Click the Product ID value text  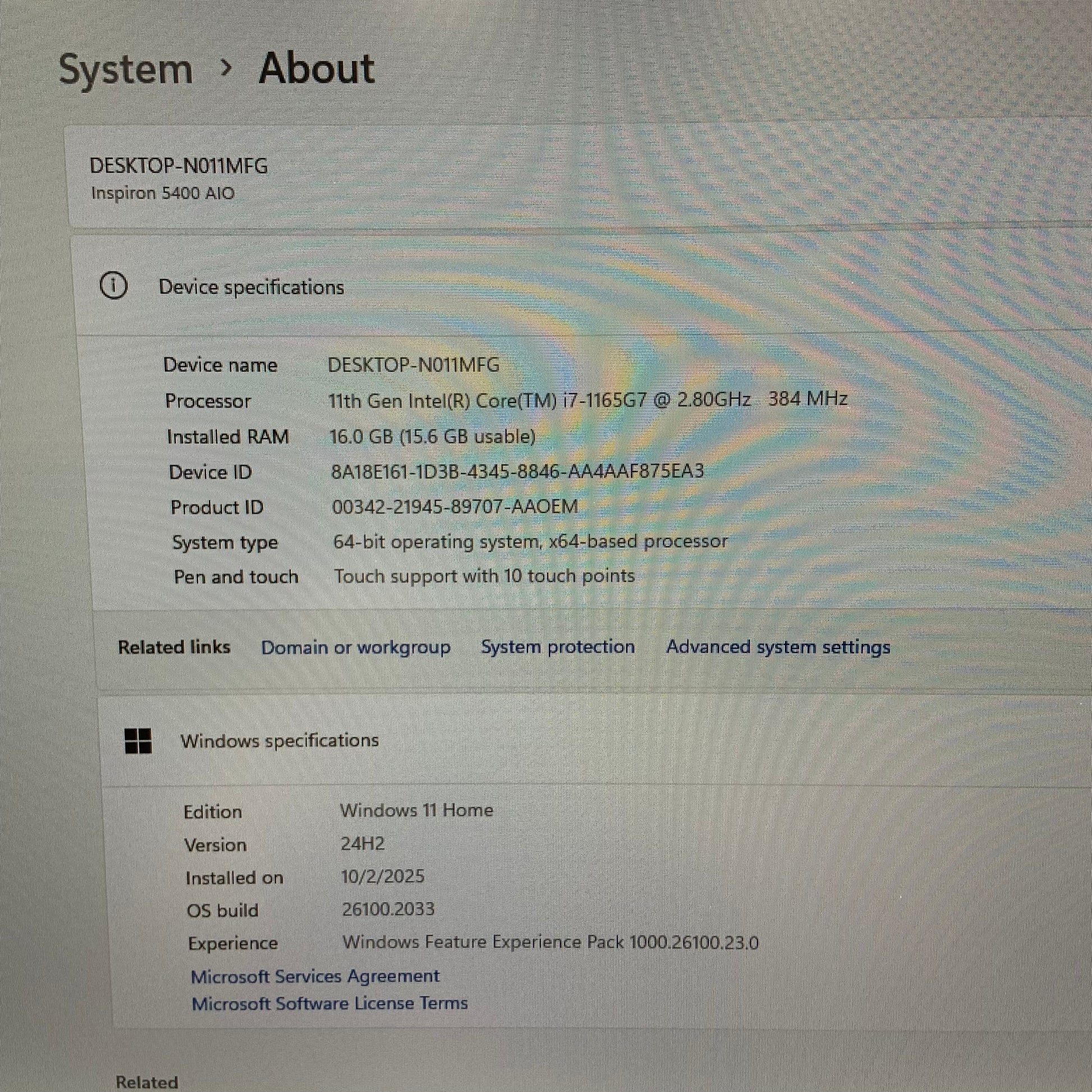click(x=455, y=506)
